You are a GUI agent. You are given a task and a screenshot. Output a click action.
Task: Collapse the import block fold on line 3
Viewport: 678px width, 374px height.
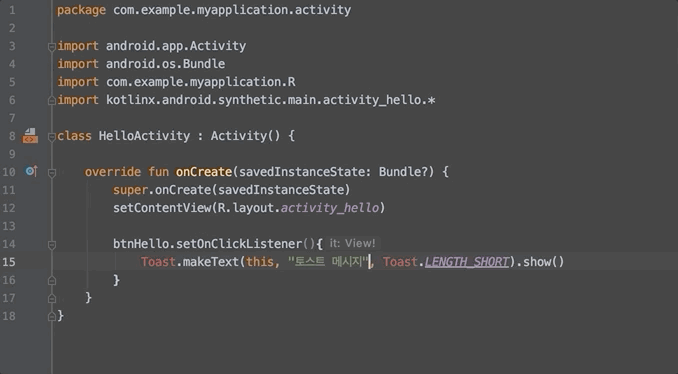(51, 46)
